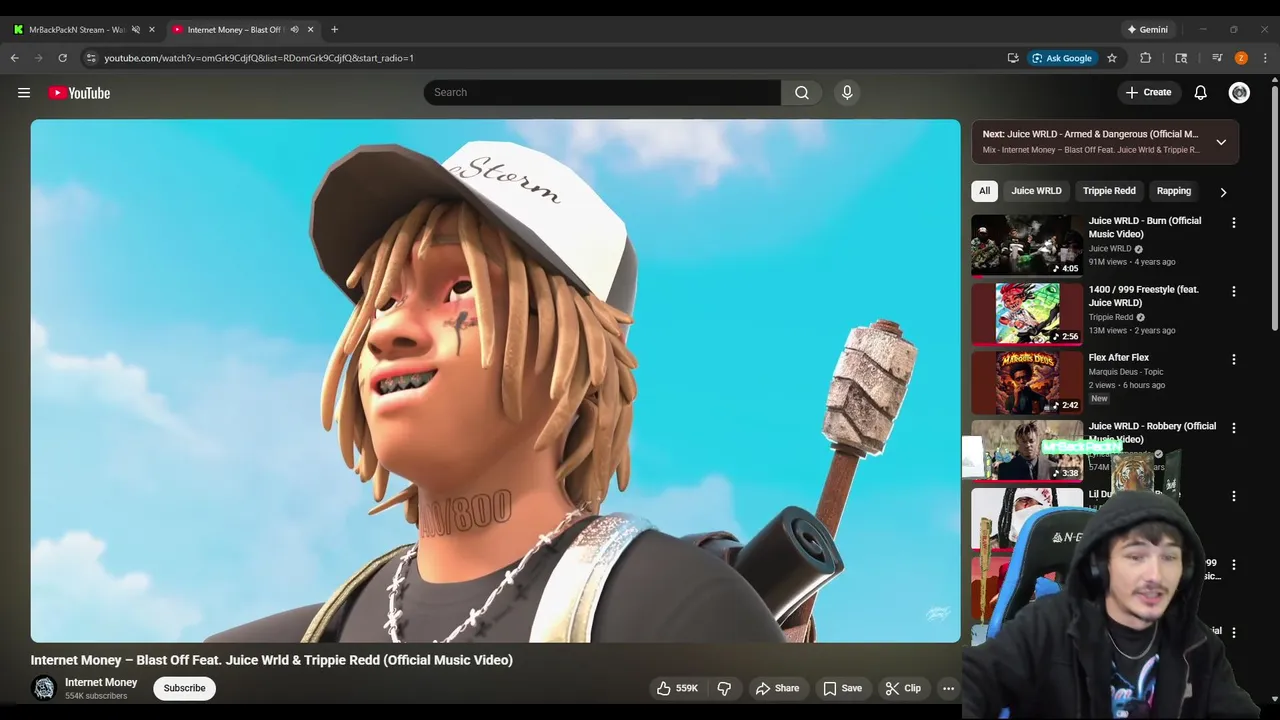1280x720 pixels.
Task: Select the Juice WRLD filter chip
Action: click(1036, 191)
